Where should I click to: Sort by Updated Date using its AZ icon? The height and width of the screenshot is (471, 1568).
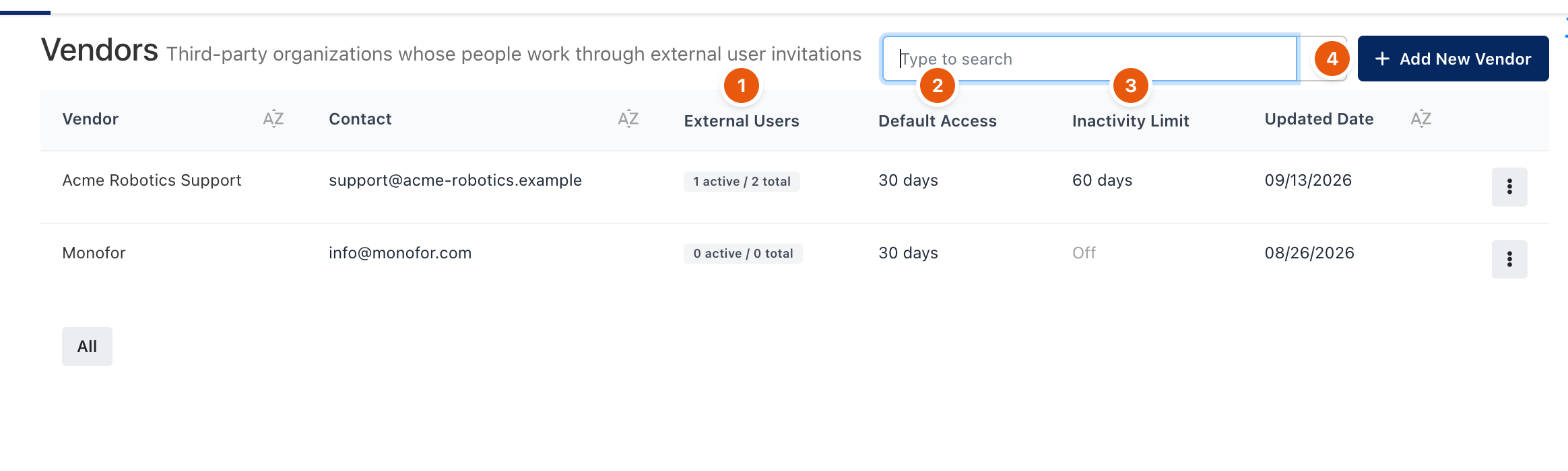1421,119
